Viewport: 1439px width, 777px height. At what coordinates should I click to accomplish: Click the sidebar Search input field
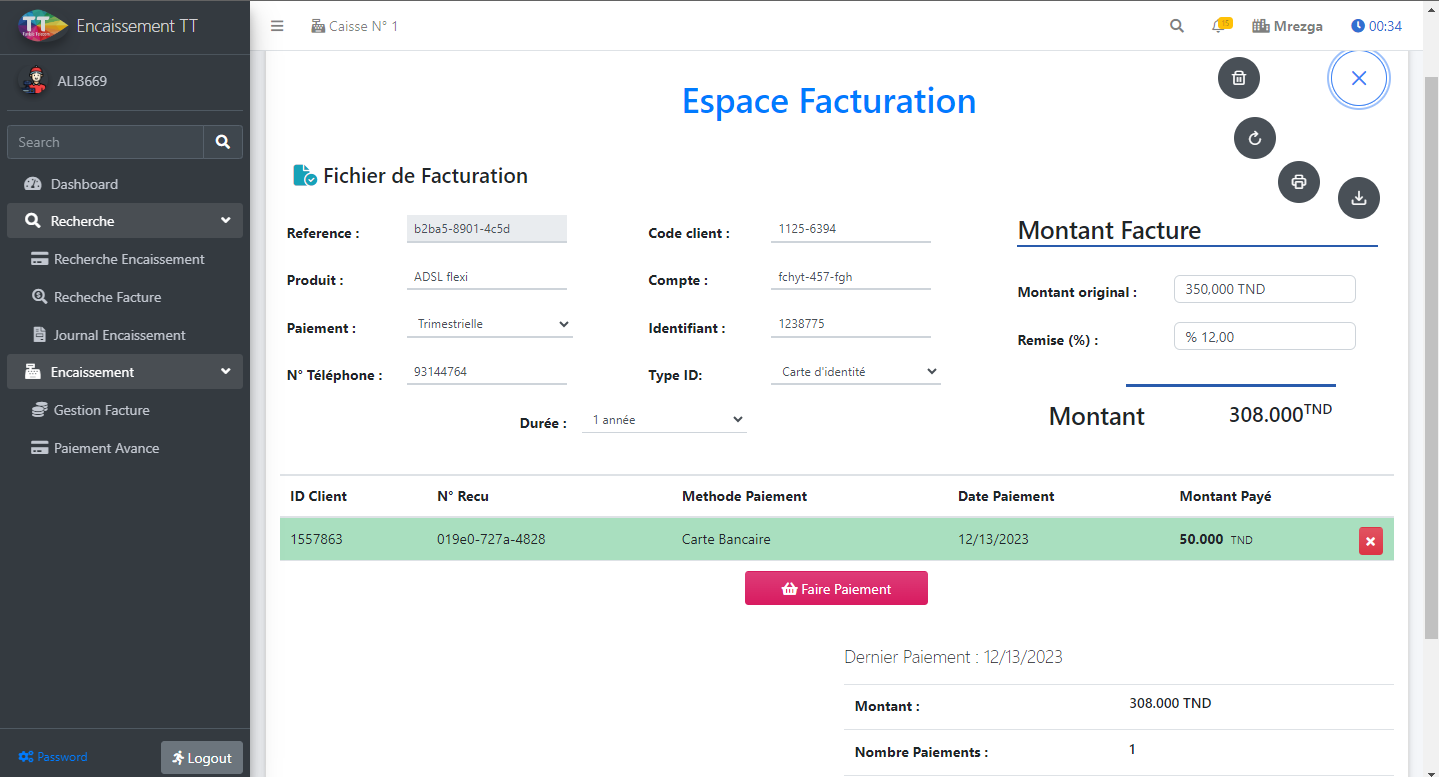point(106,142)
